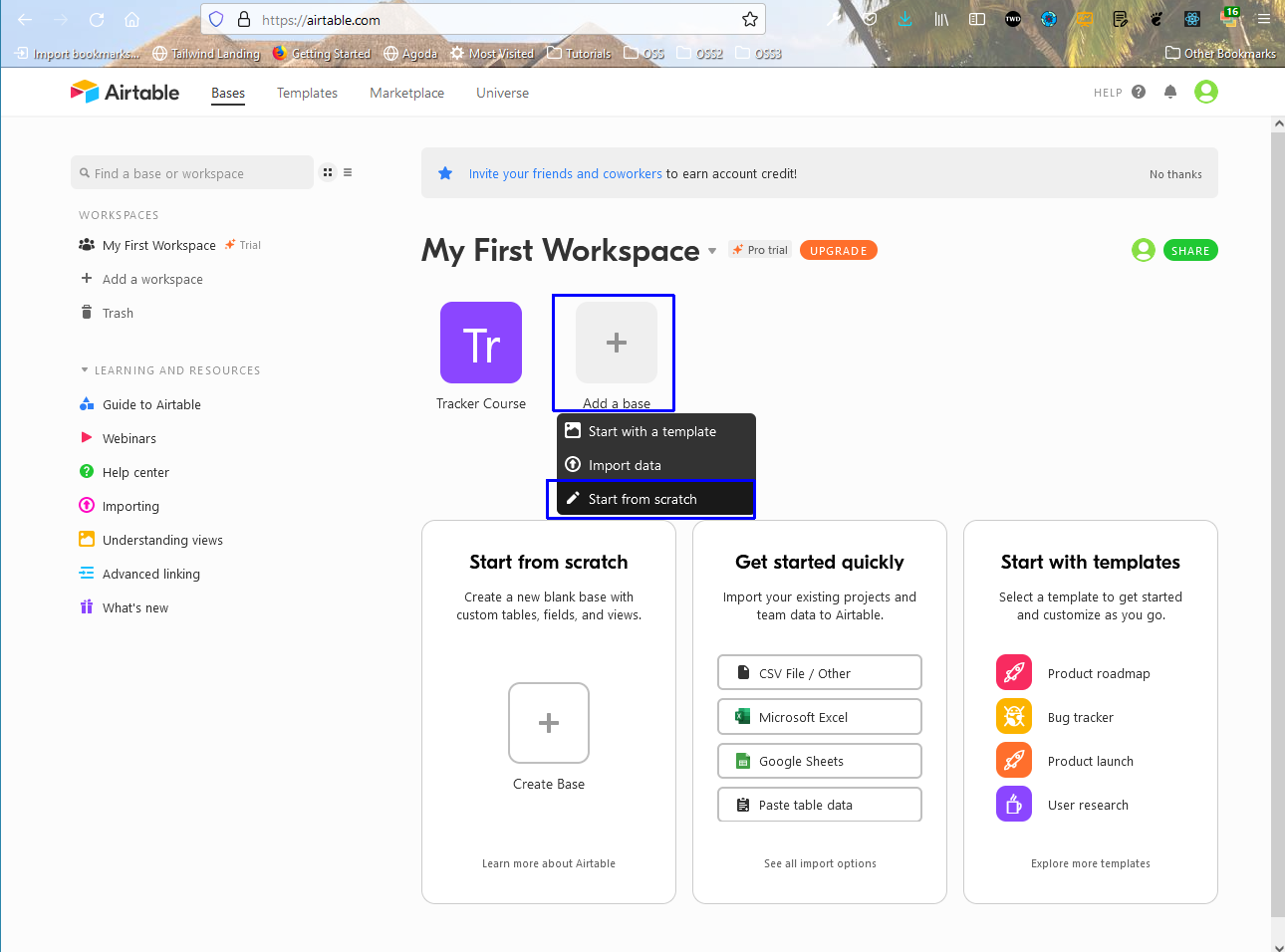Open Learn more about Airtable
Screen dimensions: 1285x952
[549, 863]
